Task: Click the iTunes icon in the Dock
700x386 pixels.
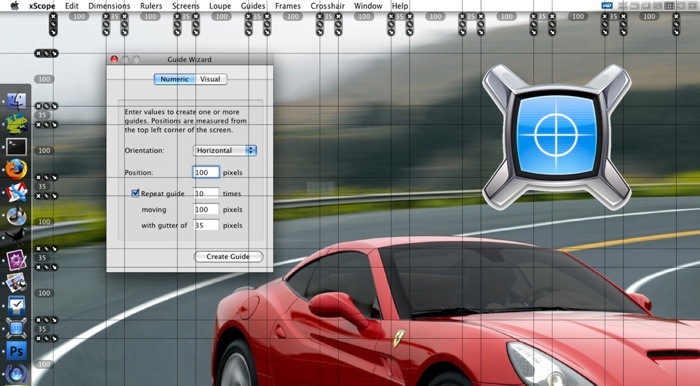Action: tap(17, 216)
